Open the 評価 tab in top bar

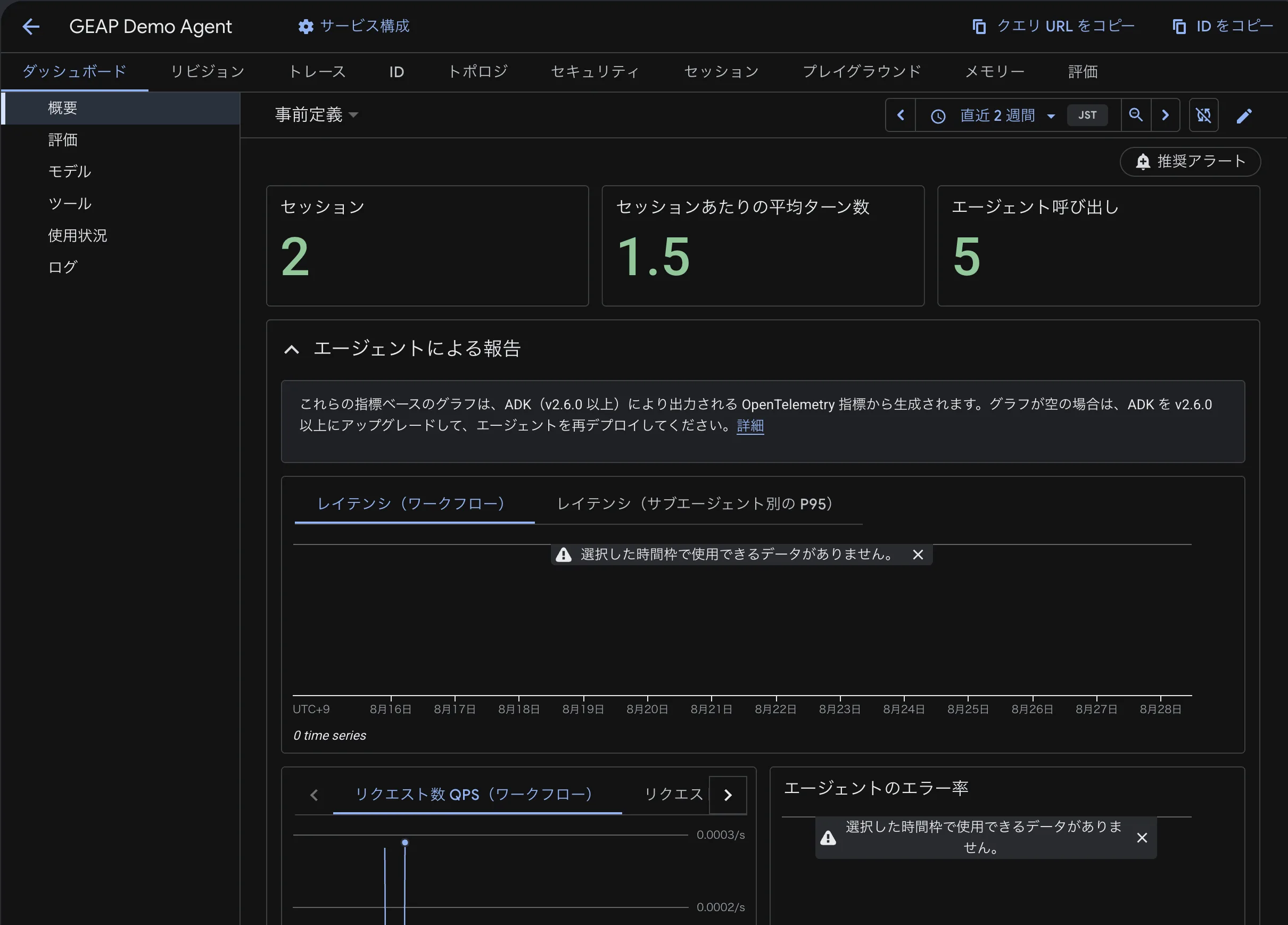click(x=1083, y=71)
